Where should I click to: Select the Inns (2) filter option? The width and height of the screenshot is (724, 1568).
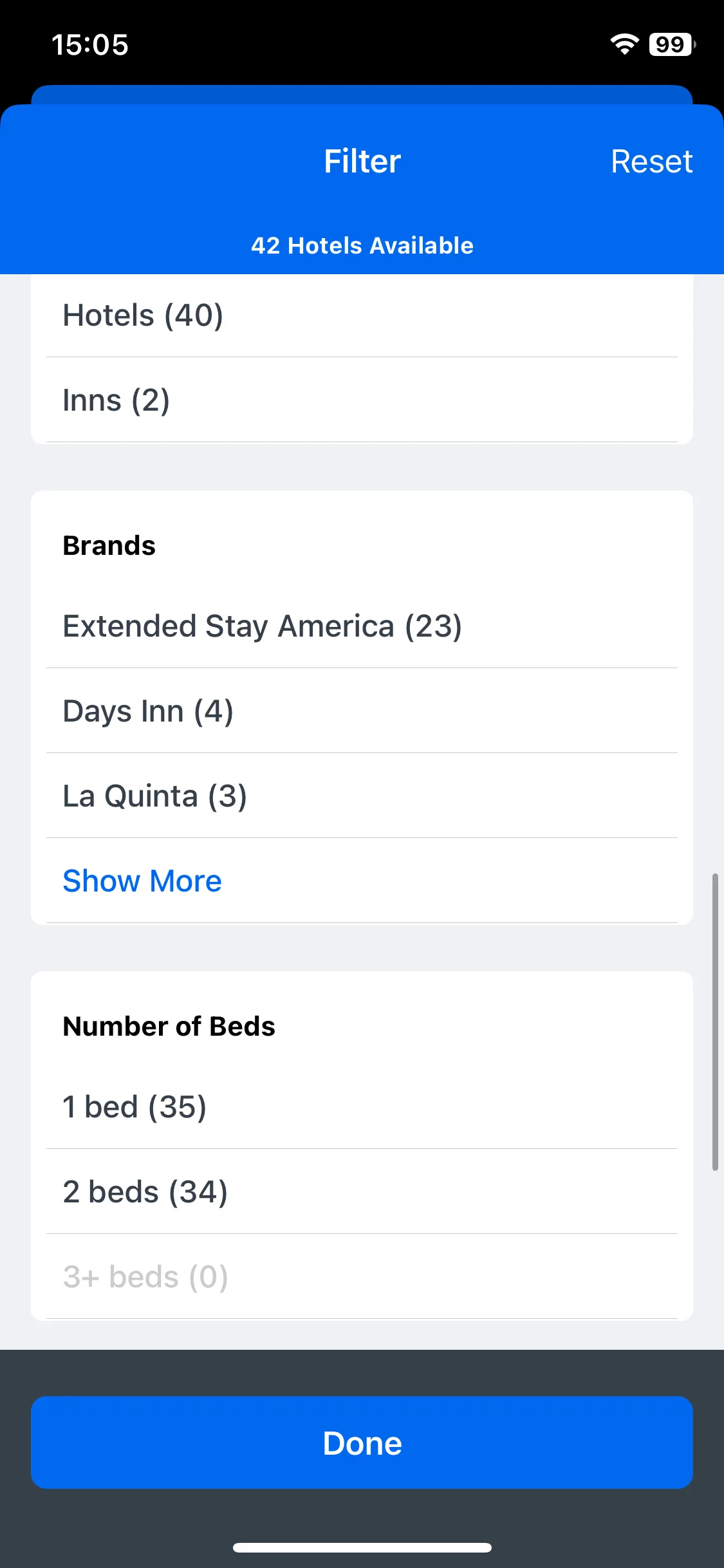tap(362, 400)
